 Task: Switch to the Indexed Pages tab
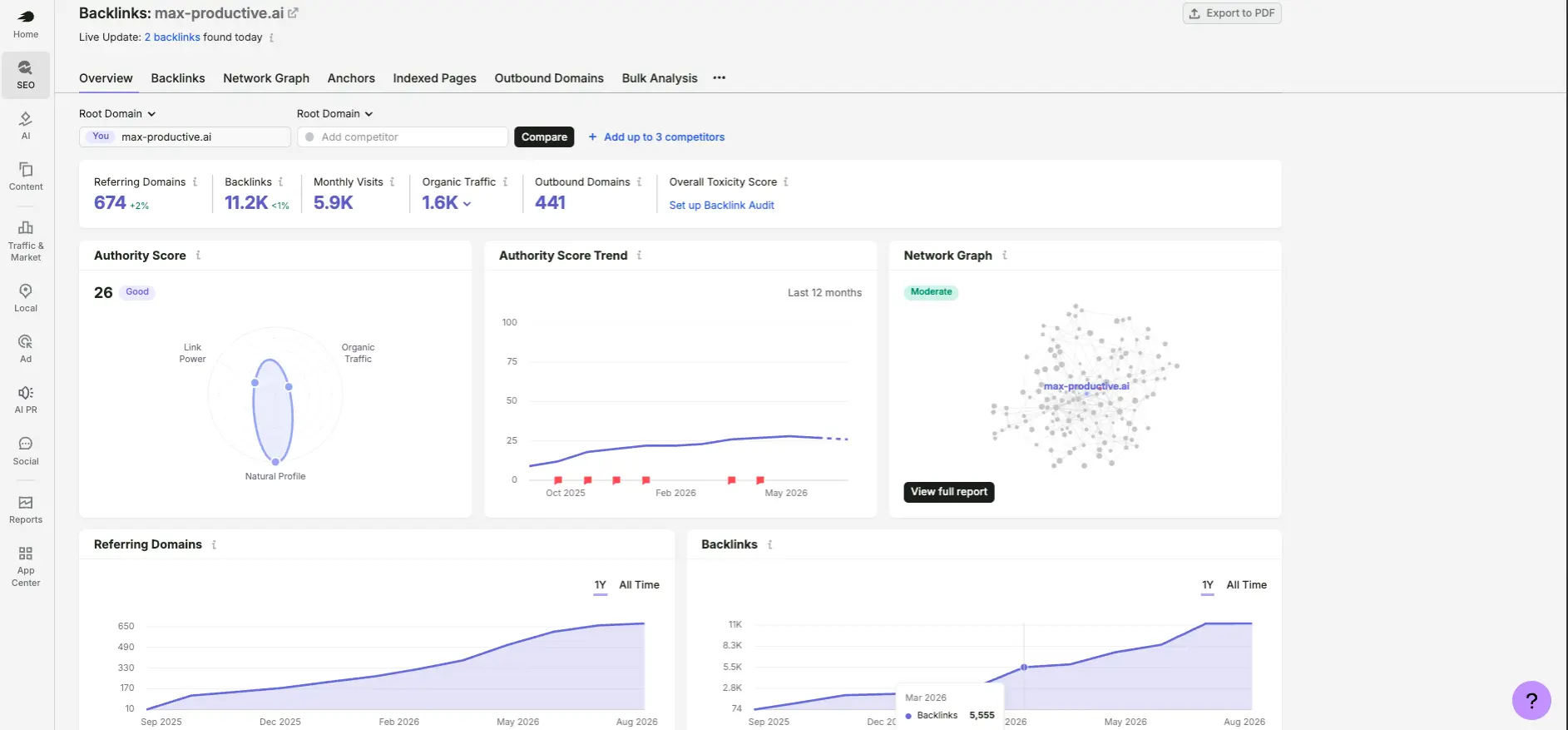(434, 78)
